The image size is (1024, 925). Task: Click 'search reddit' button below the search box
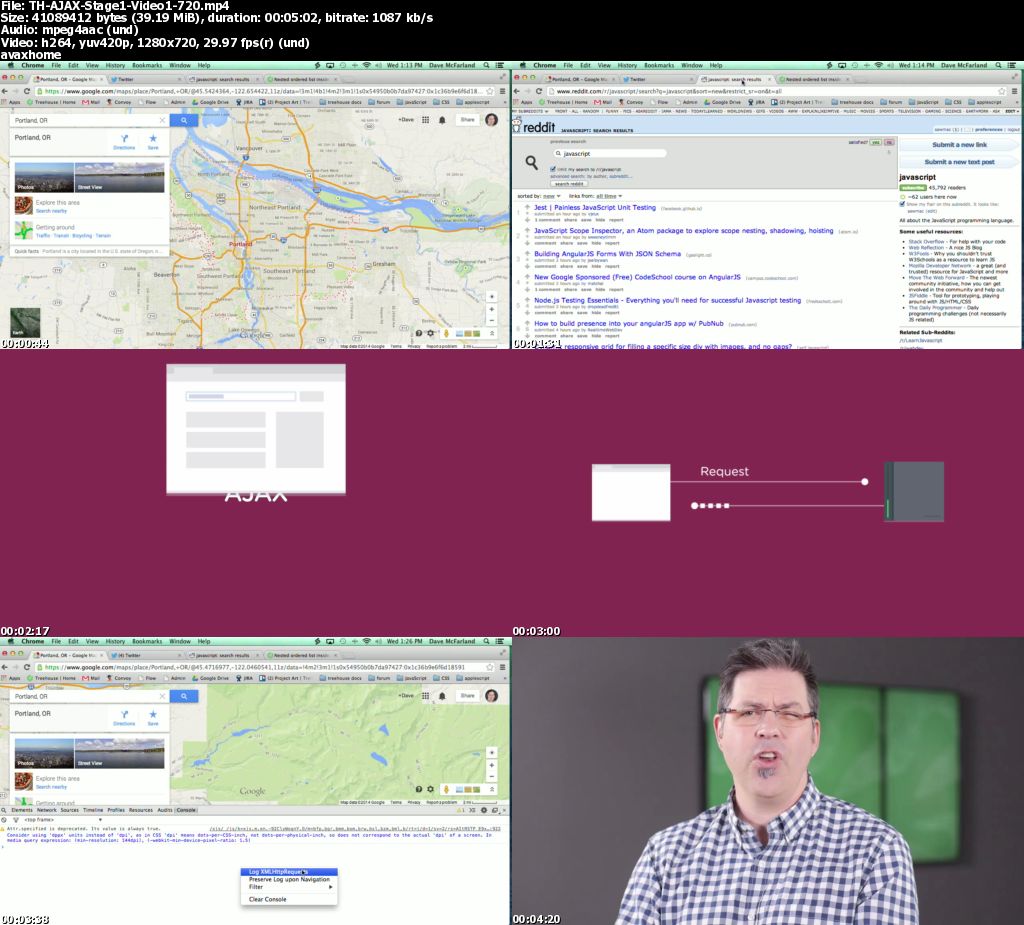point(569,184)
